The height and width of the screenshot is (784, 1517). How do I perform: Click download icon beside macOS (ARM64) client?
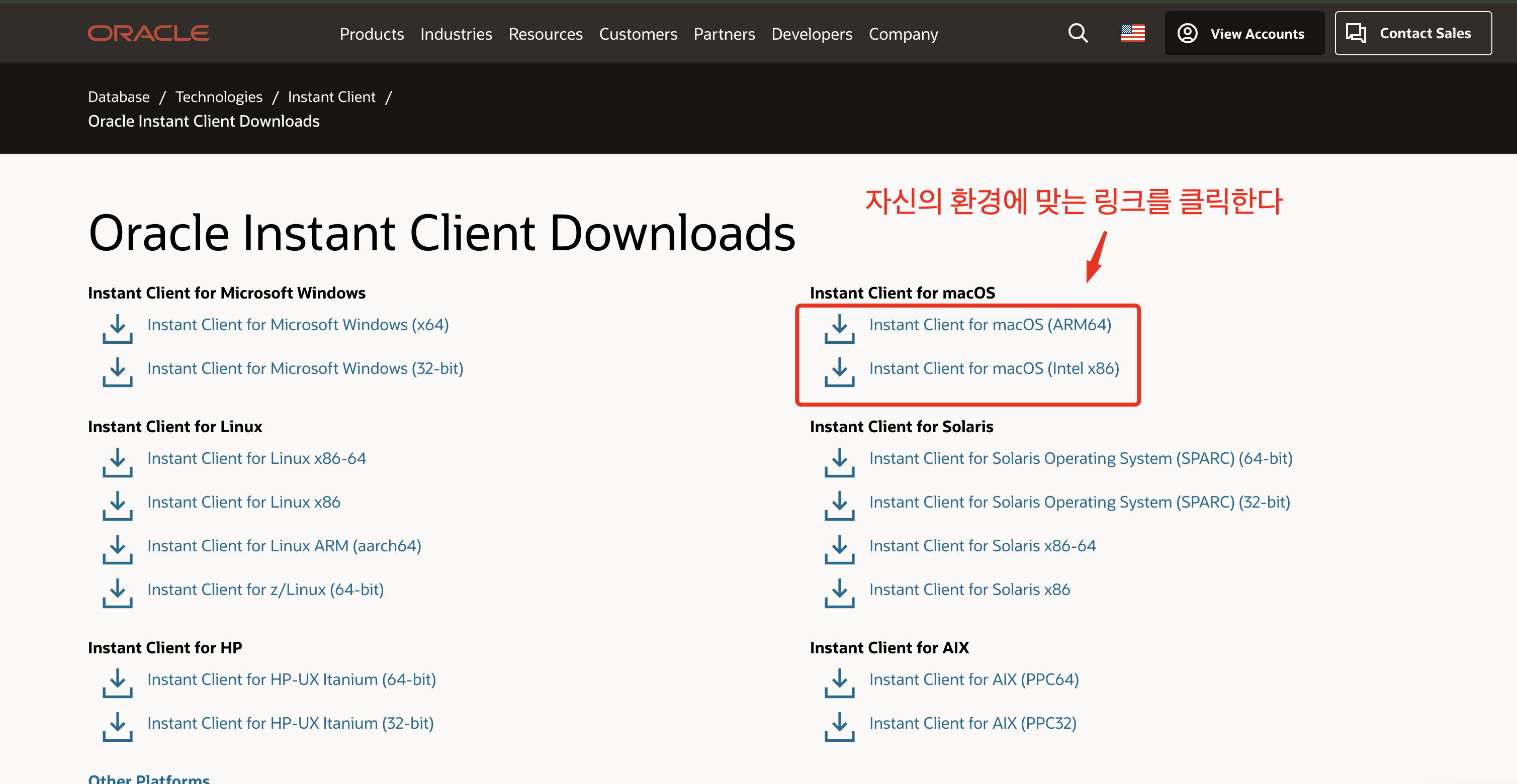tap(839, 329)
